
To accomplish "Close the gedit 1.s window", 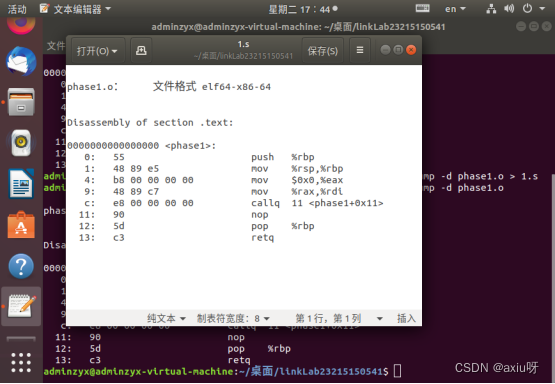I will coord(411,50).
